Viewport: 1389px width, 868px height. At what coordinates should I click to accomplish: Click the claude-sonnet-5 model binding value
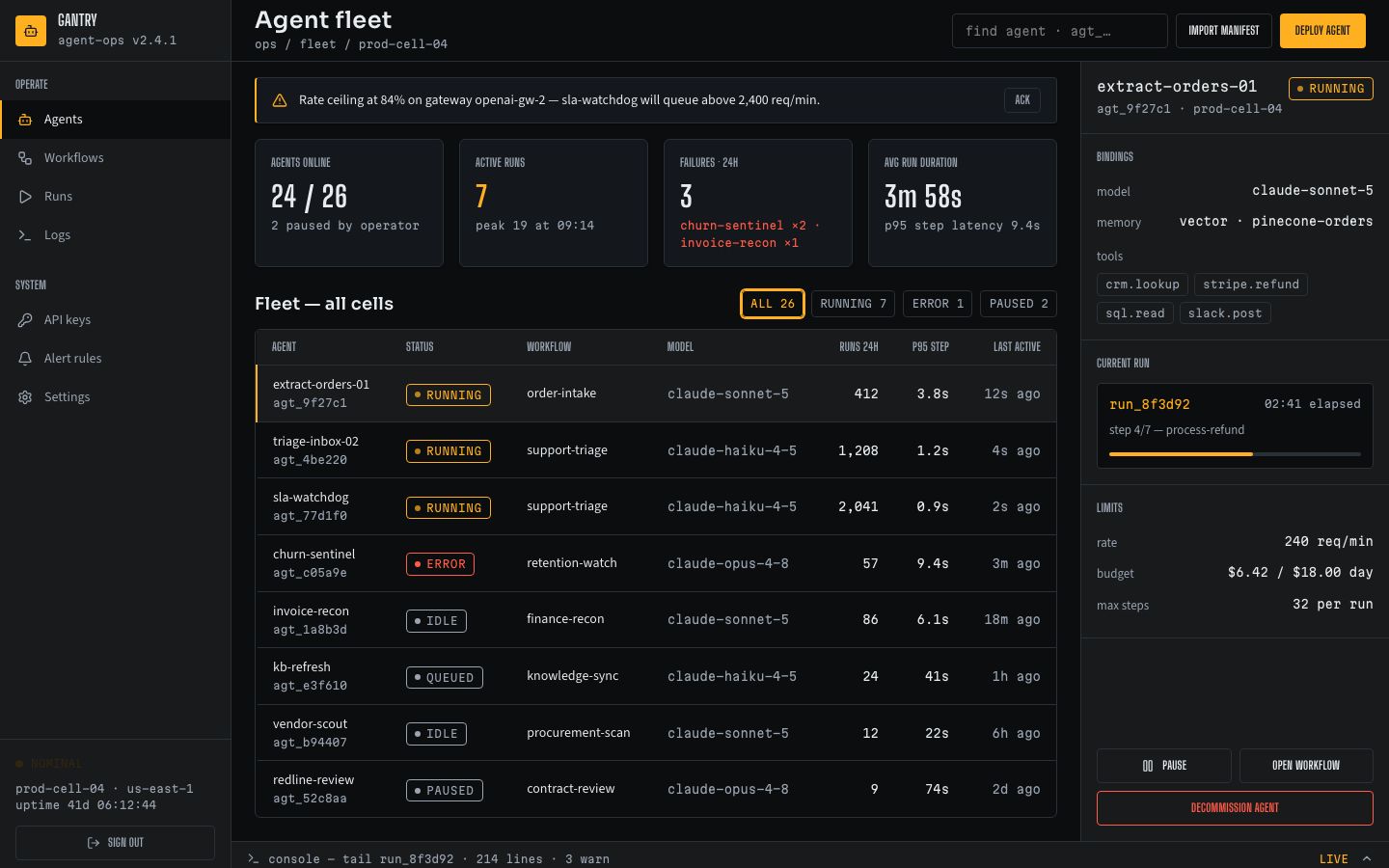coord(1312,190)
